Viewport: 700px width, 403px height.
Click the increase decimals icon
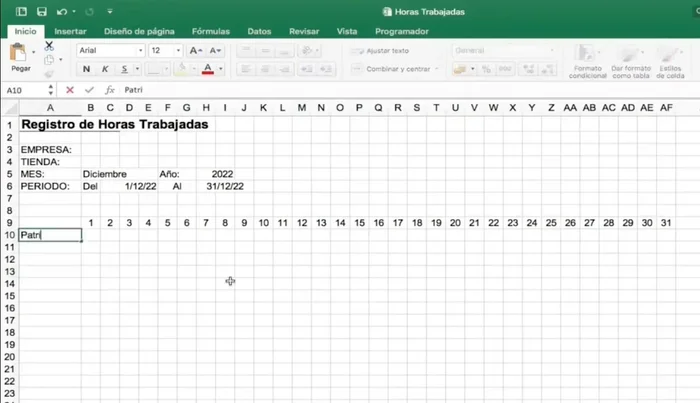[529, 69]
